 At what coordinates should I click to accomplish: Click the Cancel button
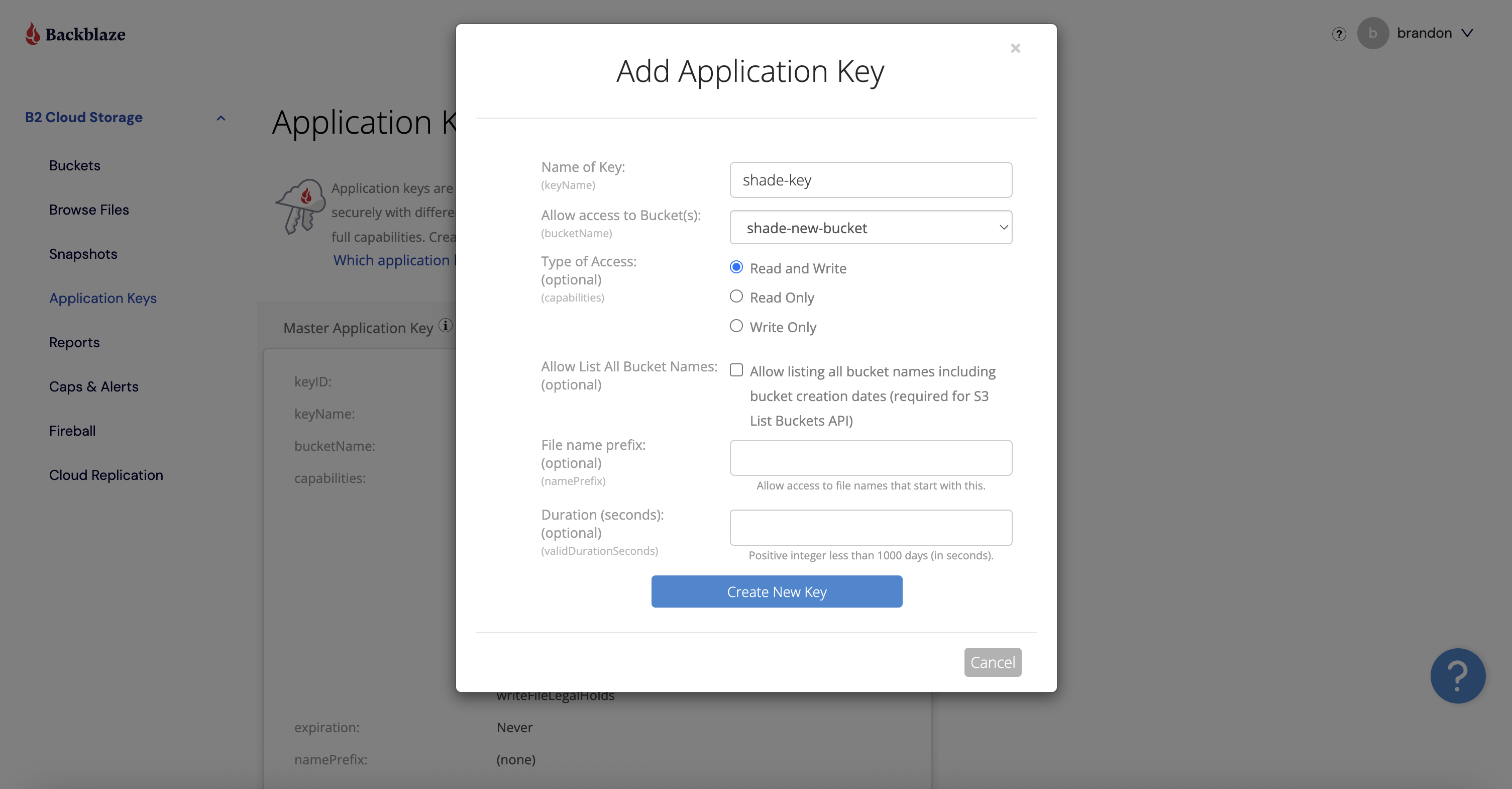click(993, 662)
